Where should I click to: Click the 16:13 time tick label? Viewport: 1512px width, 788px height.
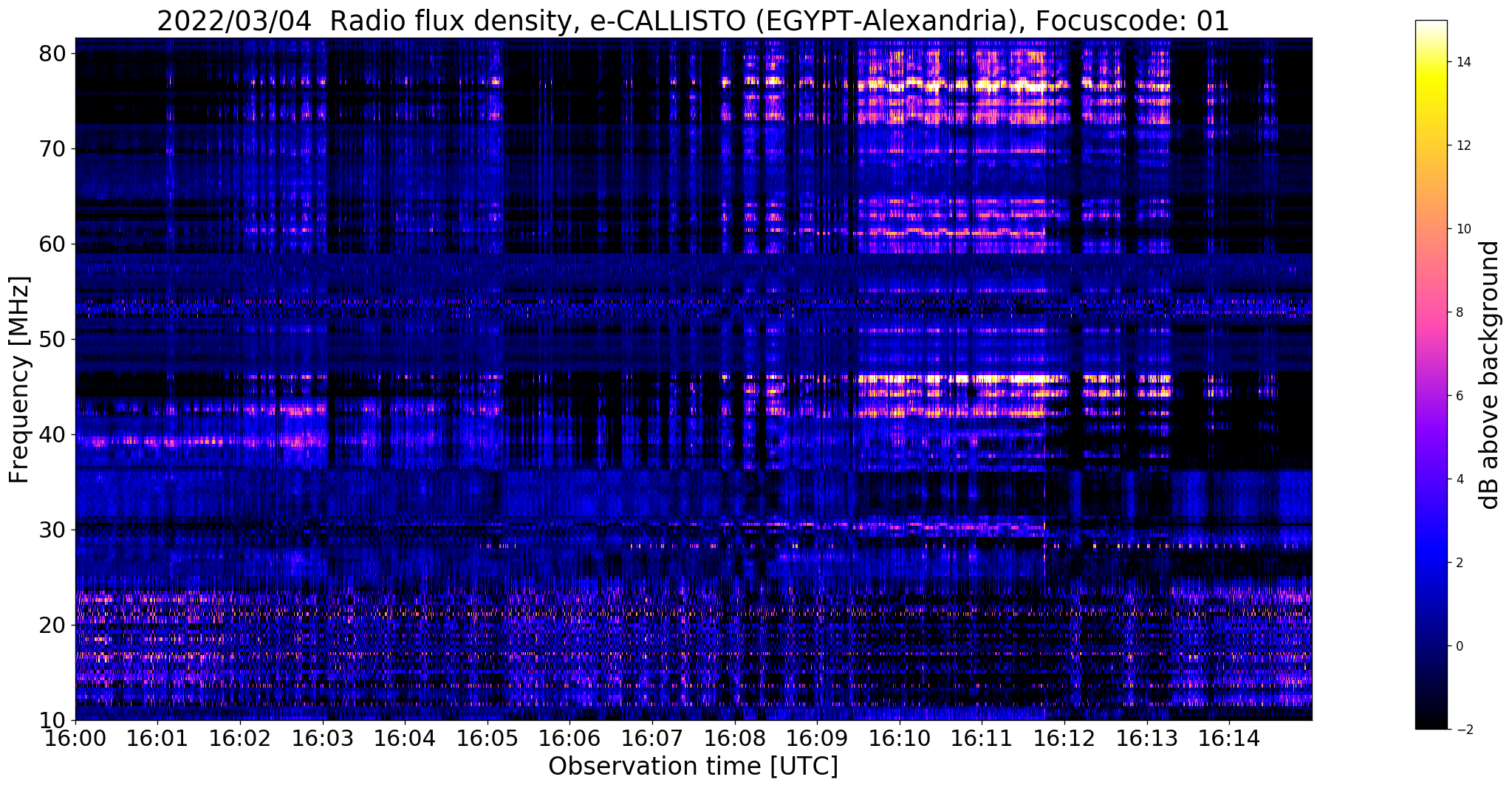tap(1146, 738)
